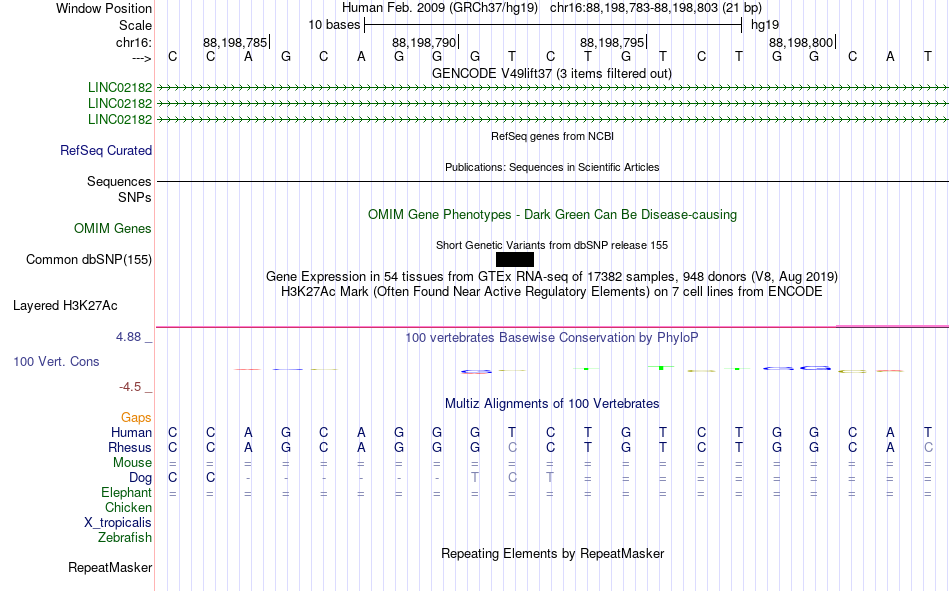Open the OMIM Genes track label
Image resolution: width=950 pixels, height=591 pixels.
[113, 229]
